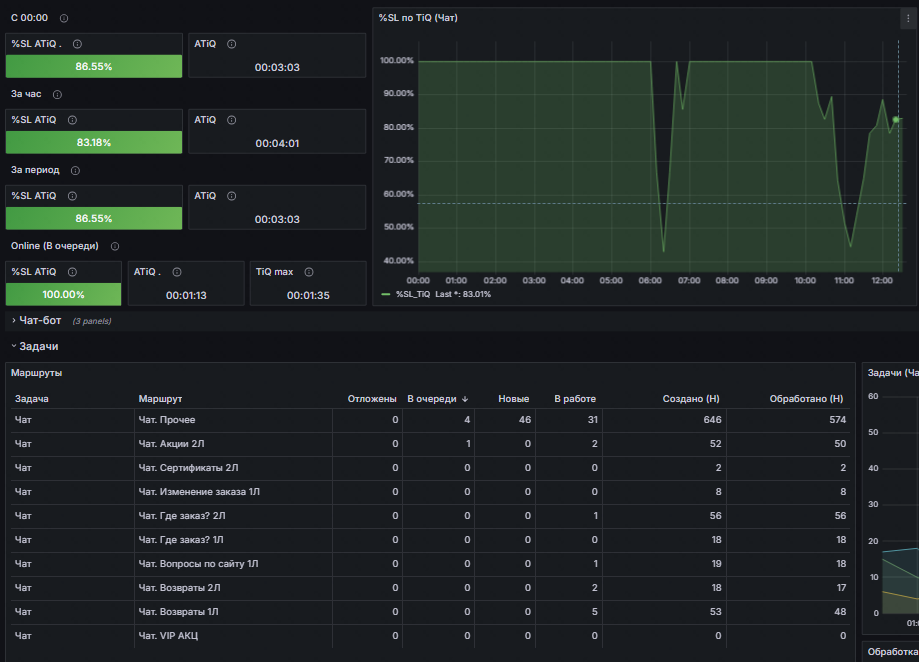Open the %SL по TiQ panel menu dots
The image size is (919, 662).
pos(908,18)
